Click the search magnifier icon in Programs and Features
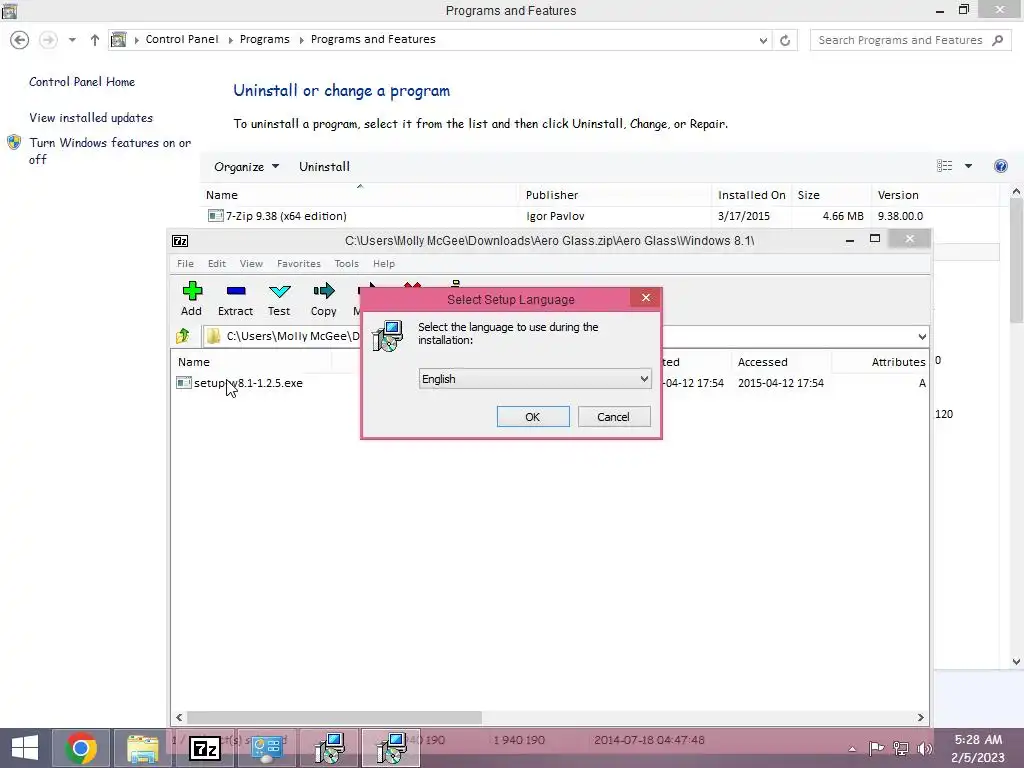The height and width of the screenshot is (768, 1024). tap(997, 40)
